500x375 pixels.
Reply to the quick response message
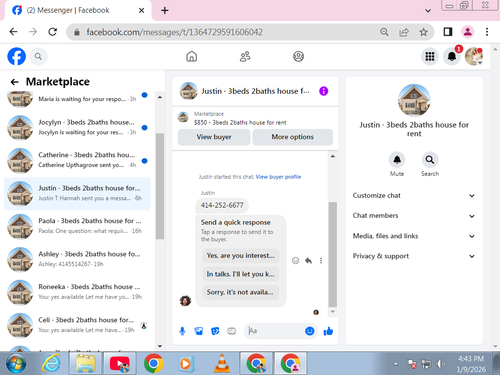[x=308, y=260]
